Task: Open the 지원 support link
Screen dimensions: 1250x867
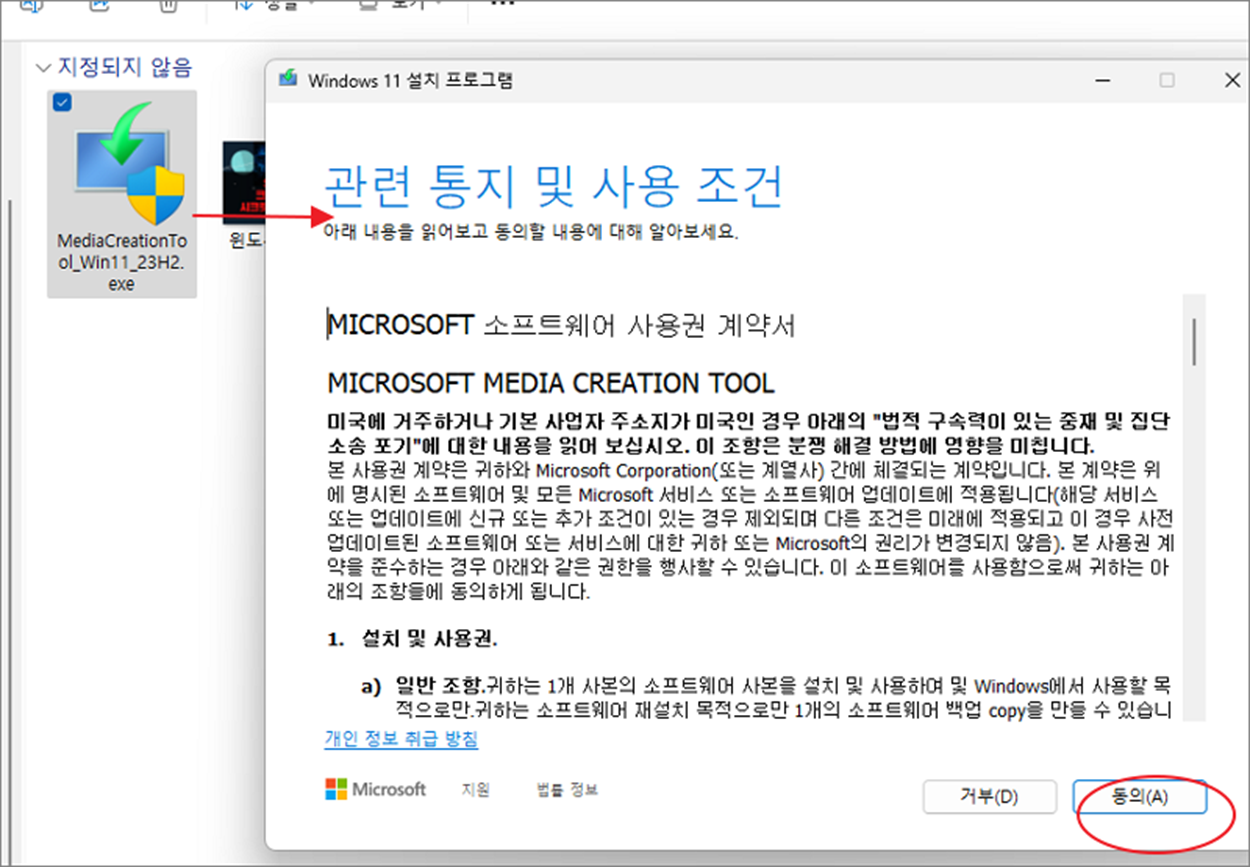Action: [x=476, y=790]
